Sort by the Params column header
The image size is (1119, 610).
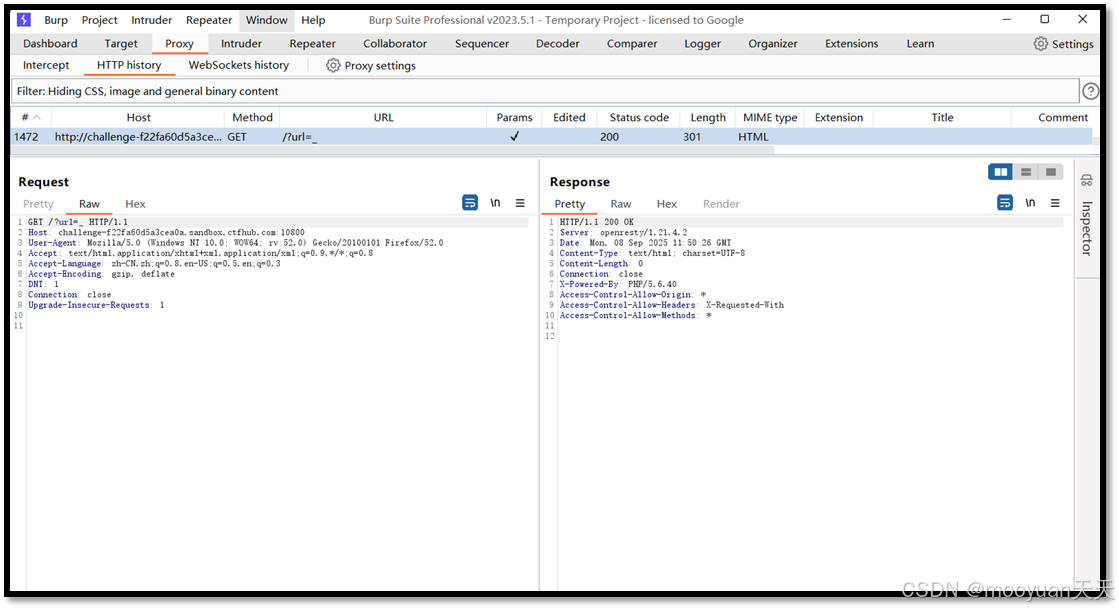pyautogui.click(x=514, y=117)
